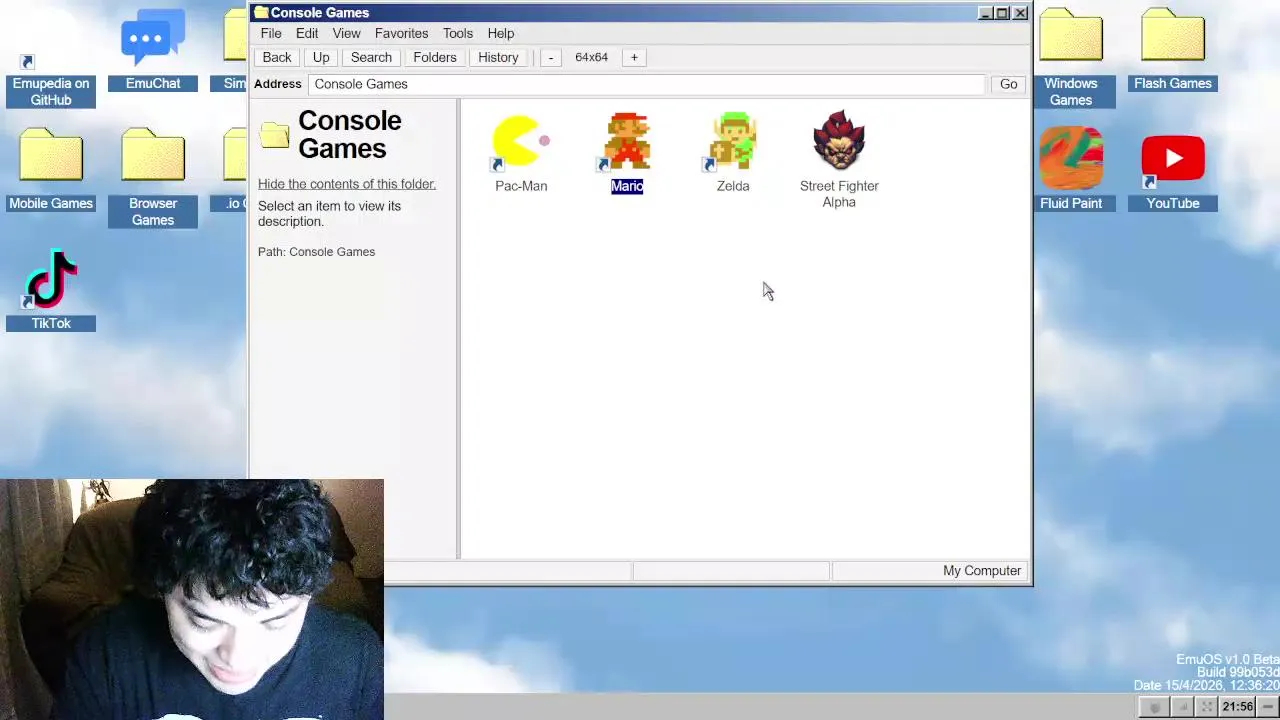Toggle the Folders pane button
Screen dimensions: 1280x720
(435, 57)
